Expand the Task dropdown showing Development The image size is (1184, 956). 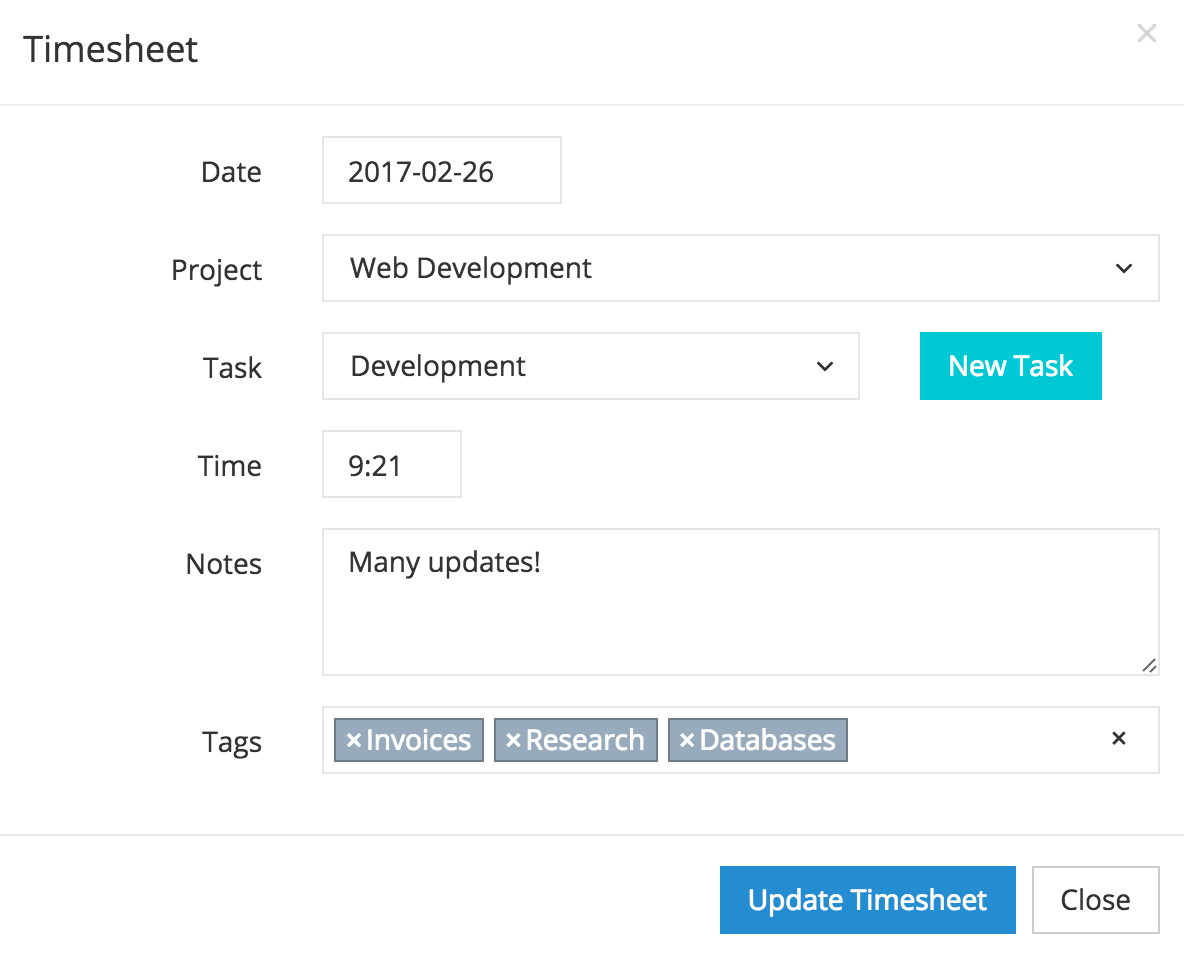click(x=590, y=366)
